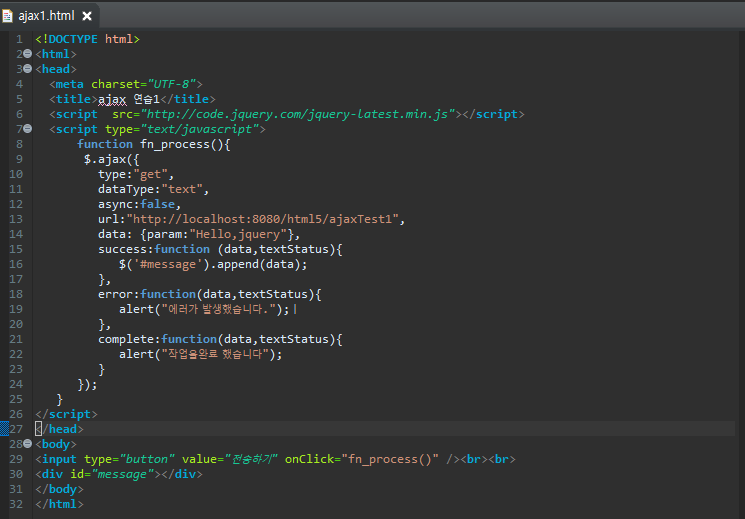Image resolution: width=745 pixels, height=519 pixels.
Task: Click the onClick "fn_process()" value
Action: pyautogui.click(x=390, y=459)
